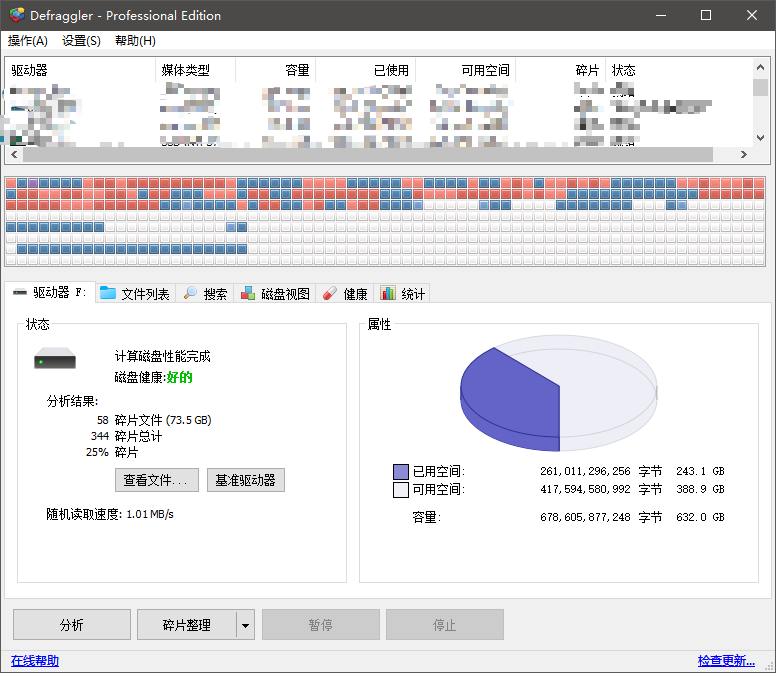The width and height of the screenshot is (776, 673).
Task: Click the magnifier icon of 搜索 tab
Action: point(189,294)
